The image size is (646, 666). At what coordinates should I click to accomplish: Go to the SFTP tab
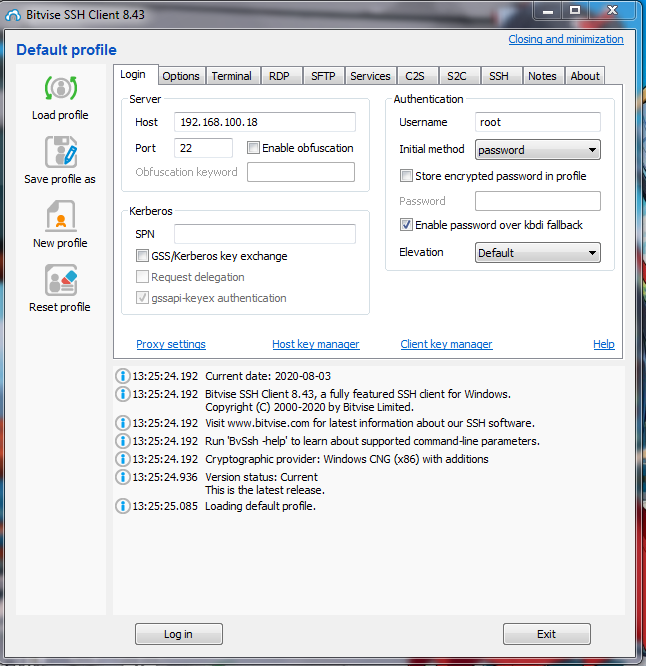323,76
